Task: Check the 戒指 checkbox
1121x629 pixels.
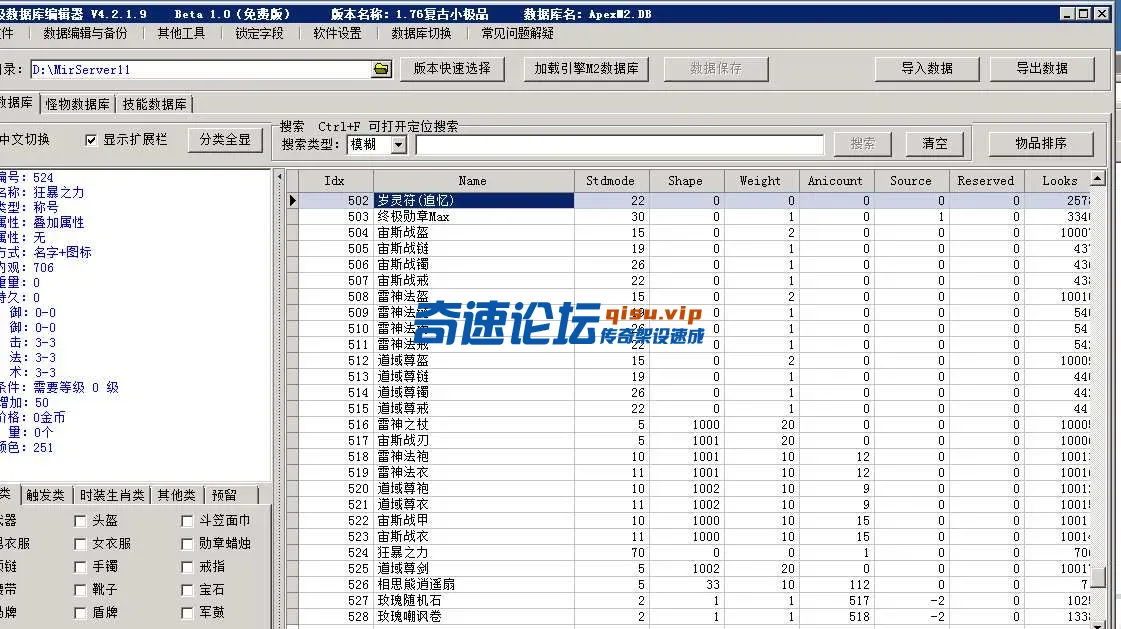Action: pyautogui.click(x=187, y=567)
